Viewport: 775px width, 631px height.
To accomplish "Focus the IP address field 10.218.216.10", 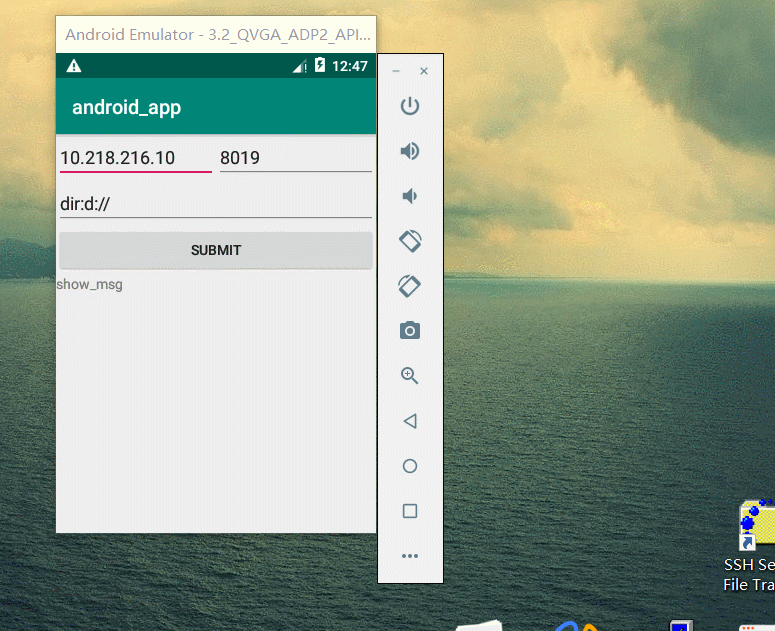I will pyautogui.click(x=136, y=158).
